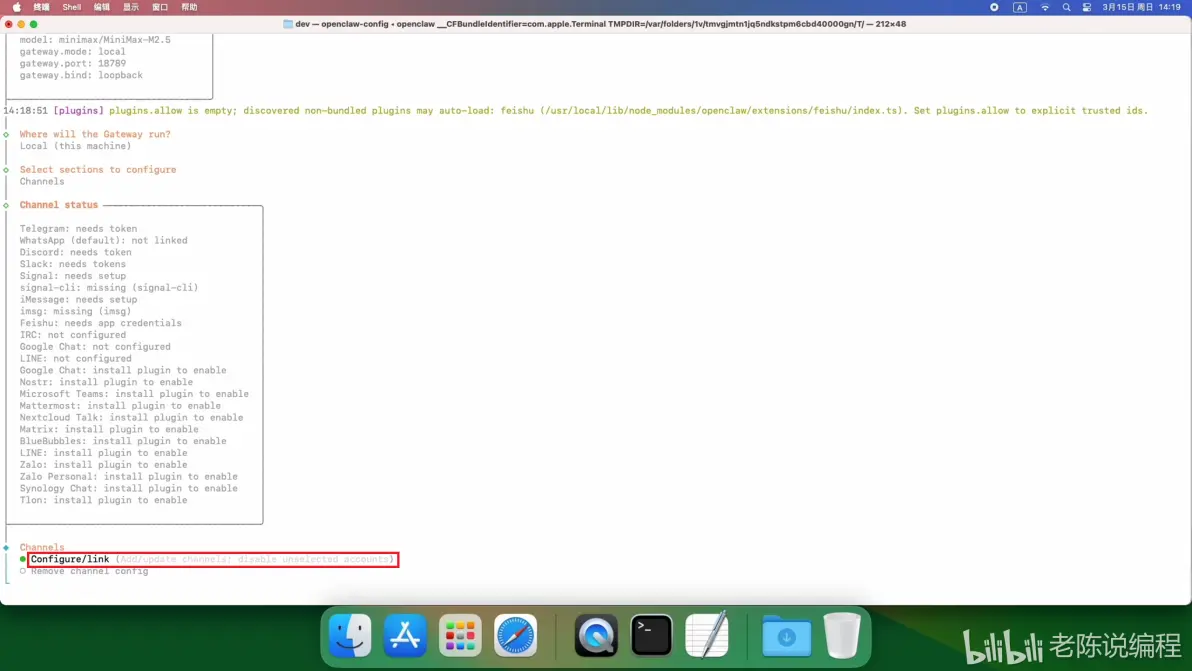Click the iMessage: needs setup line

pyautogui.click(x=78, y=299)
